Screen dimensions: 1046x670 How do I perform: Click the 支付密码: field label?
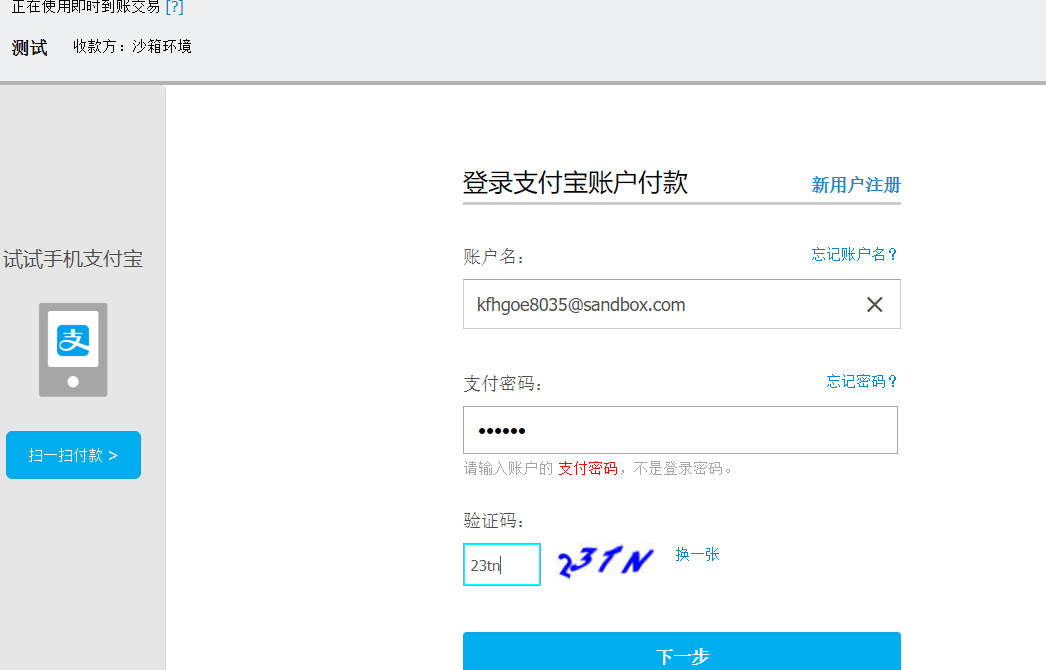[x=502, y=384]
